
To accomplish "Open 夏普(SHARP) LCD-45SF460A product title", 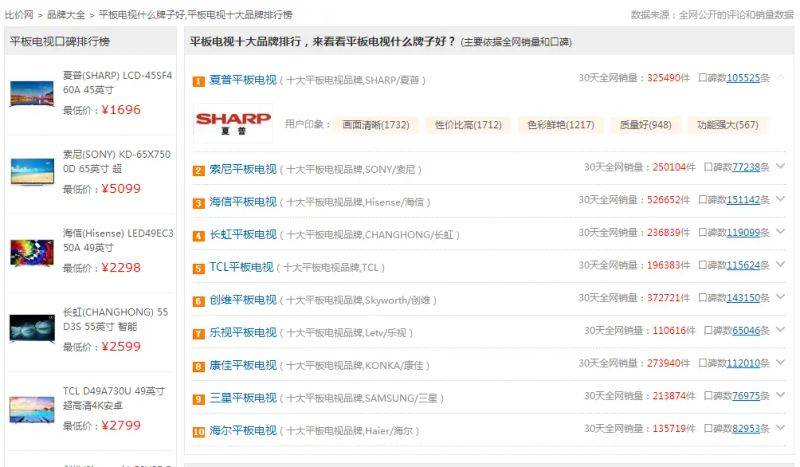I will tap(117, 83).
